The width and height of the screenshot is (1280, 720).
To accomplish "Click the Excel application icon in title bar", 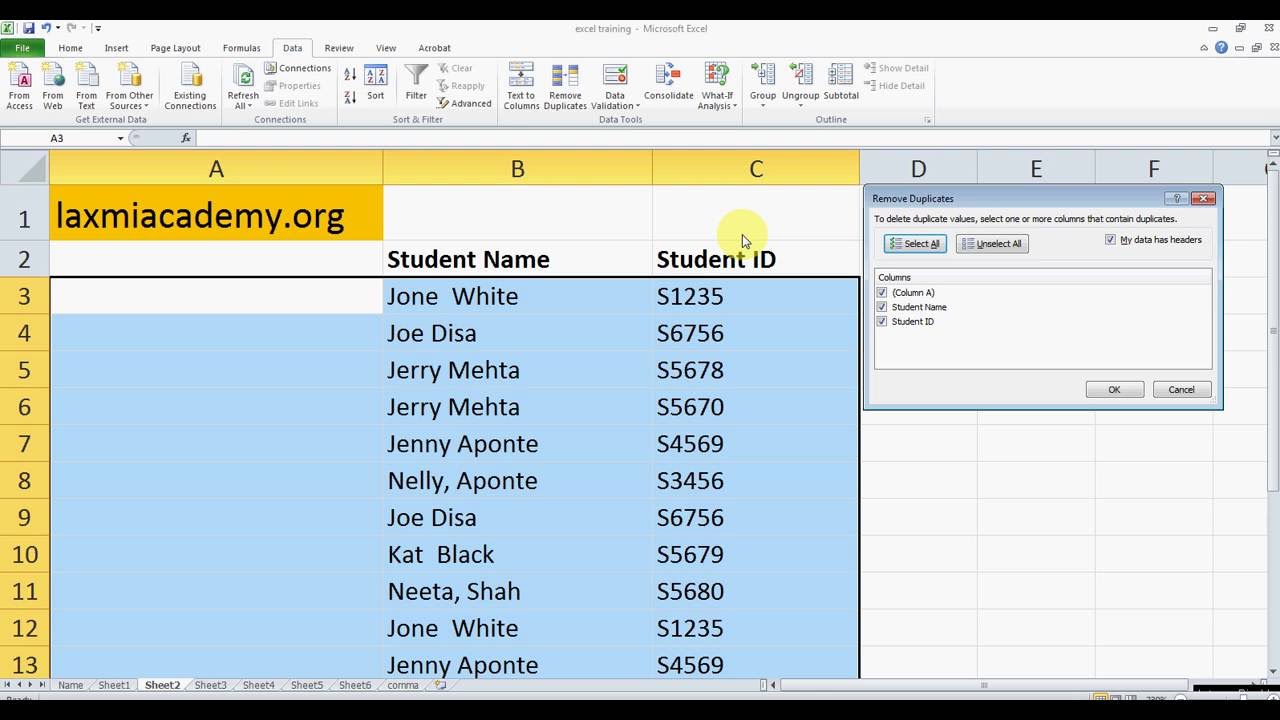I will 8,28.
